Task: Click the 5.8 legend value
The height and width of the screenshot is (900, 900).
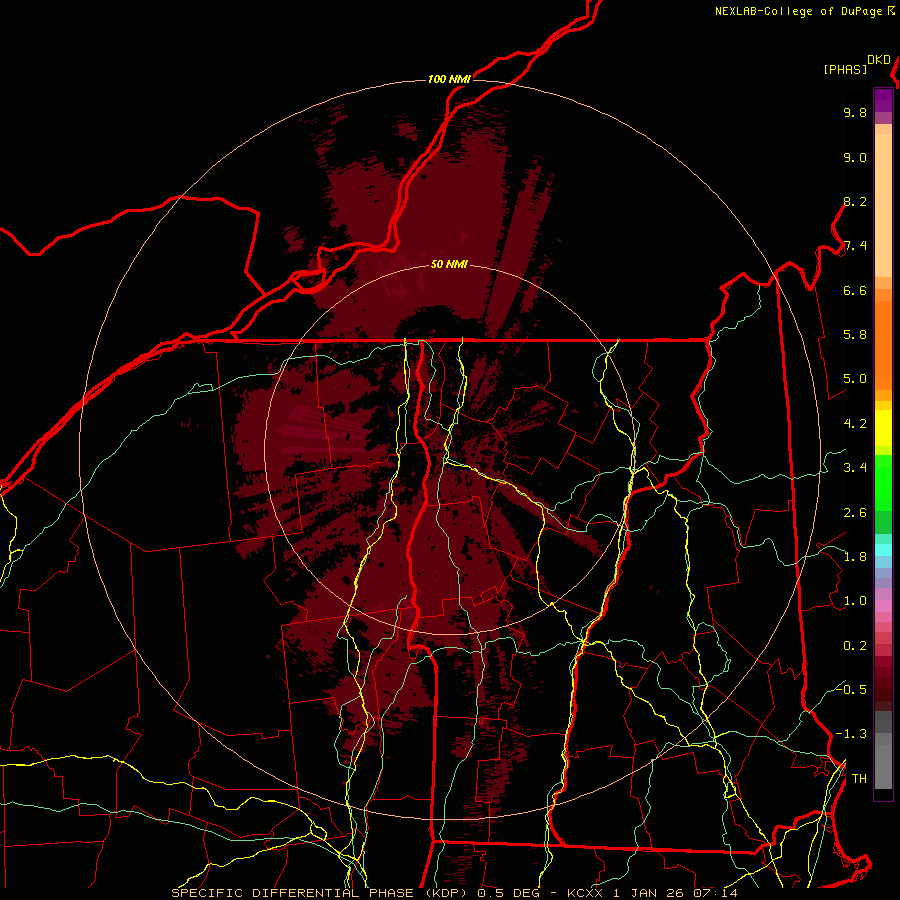Action: point(855,335)
